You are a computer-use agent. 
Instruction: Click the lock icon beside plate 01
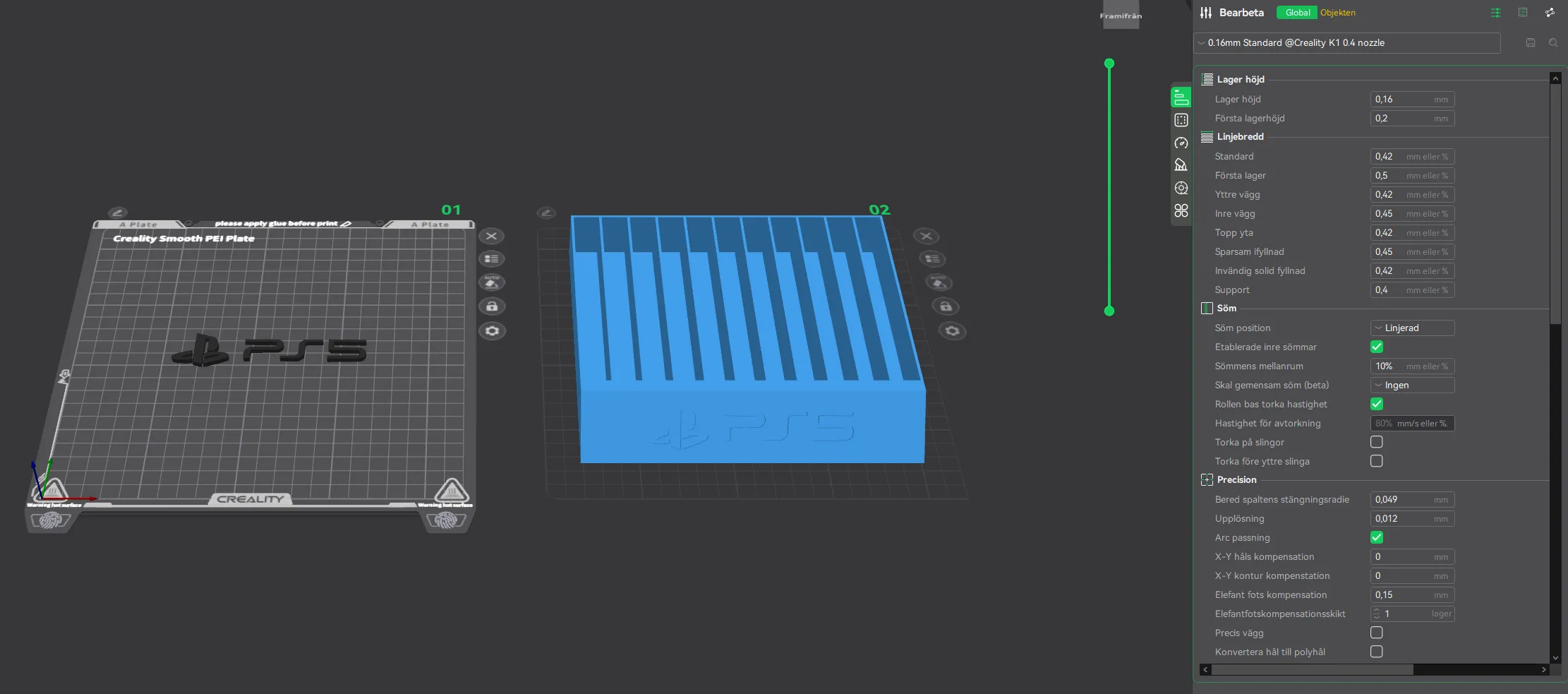point(492,306)
